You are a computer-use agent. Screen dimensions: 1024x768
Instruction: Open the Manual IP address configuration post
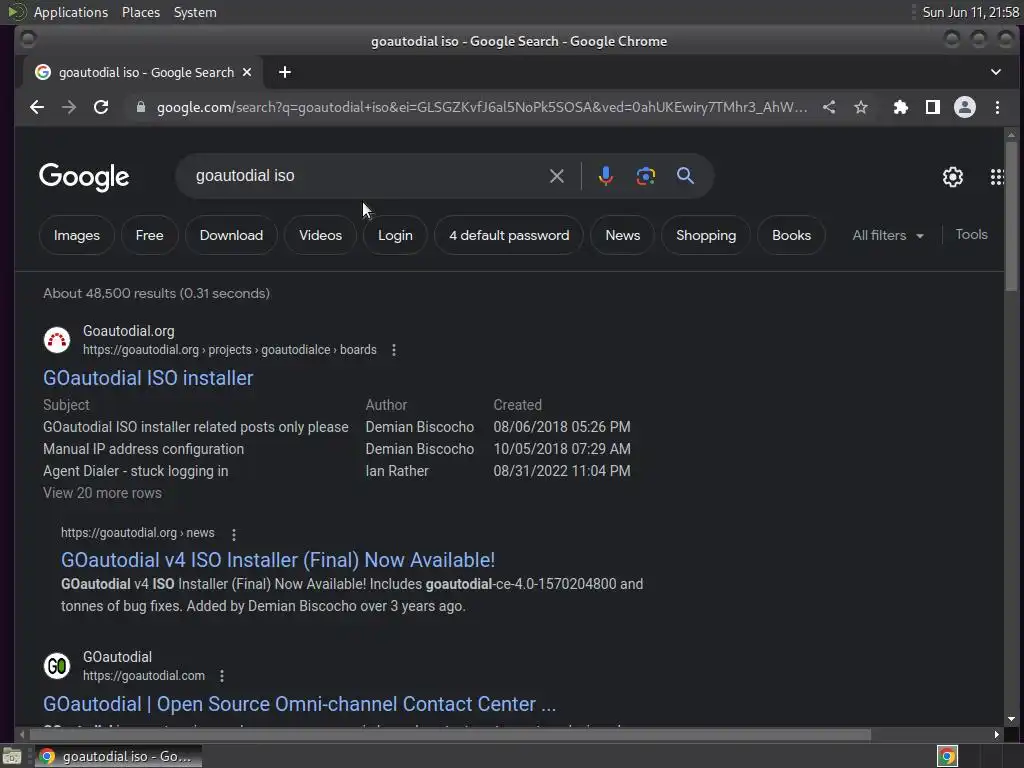(144, 449)
